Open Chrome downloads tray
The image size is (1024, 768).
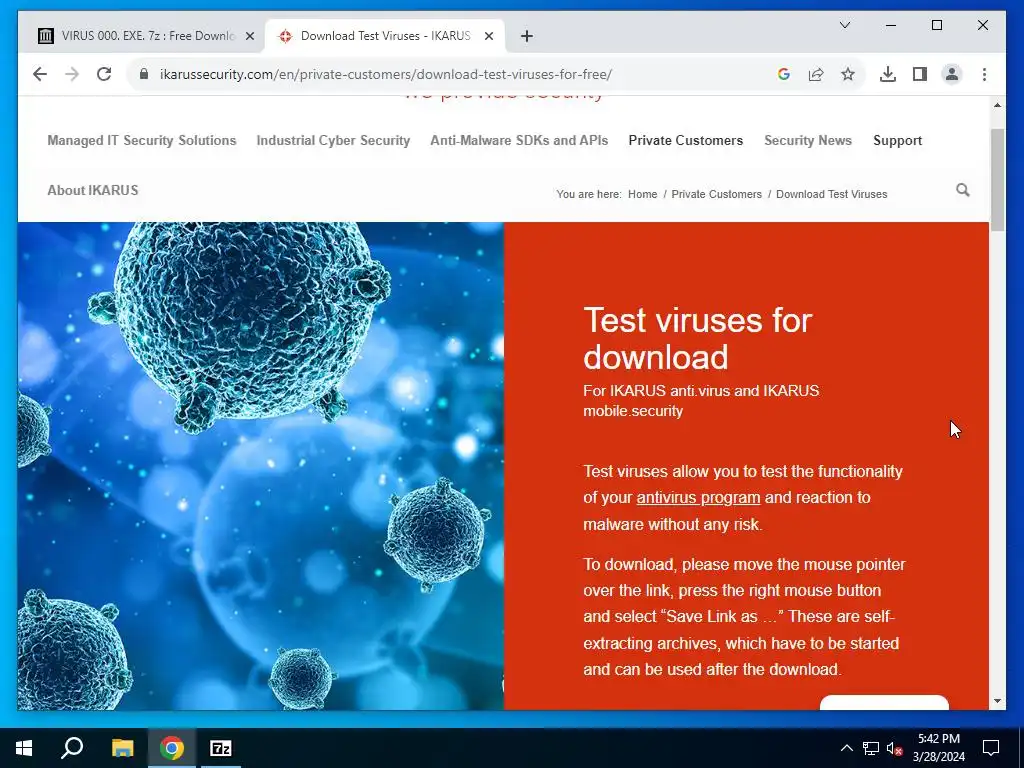click(x=888, y=74)
